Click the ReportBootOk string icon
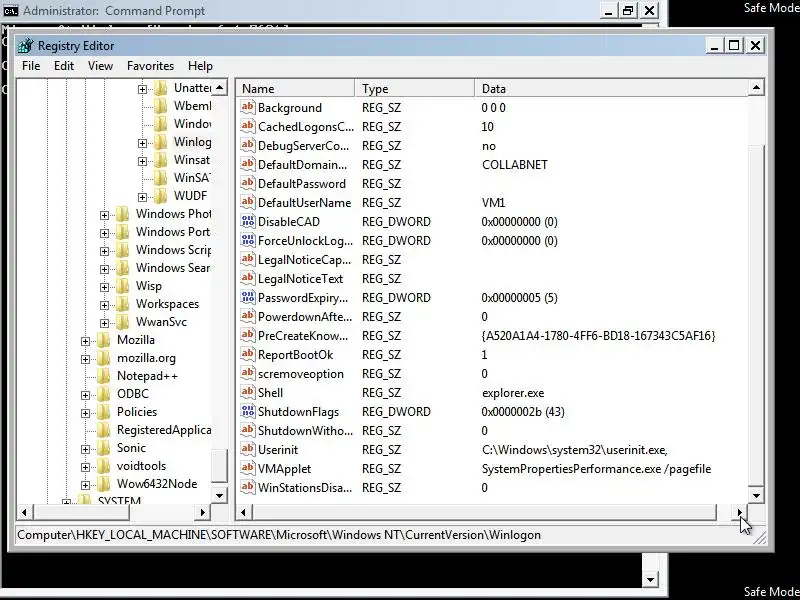This screenshot has height=600, width=800. [x=247, y=354]
